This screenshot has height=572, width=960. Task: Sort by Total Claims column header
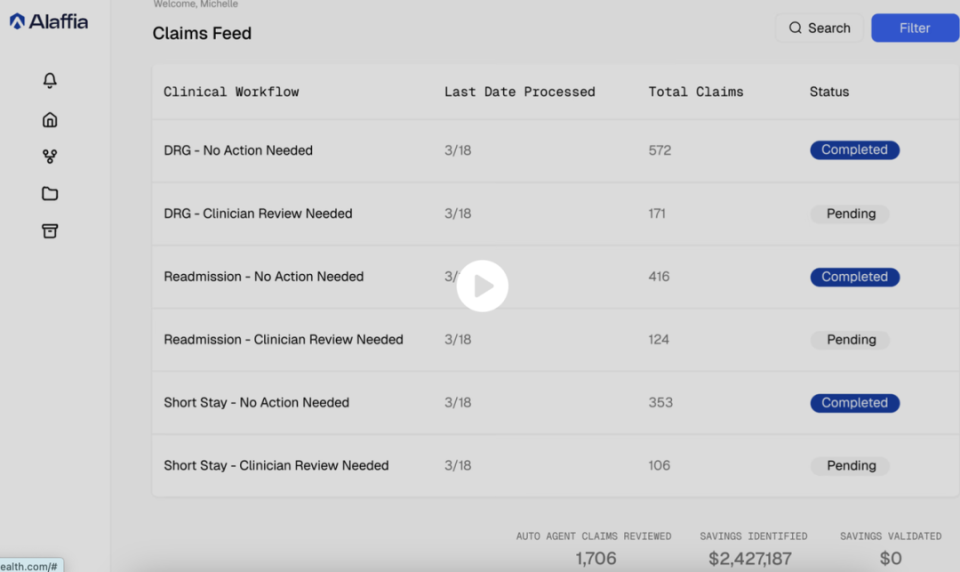[x=696, y=92]
